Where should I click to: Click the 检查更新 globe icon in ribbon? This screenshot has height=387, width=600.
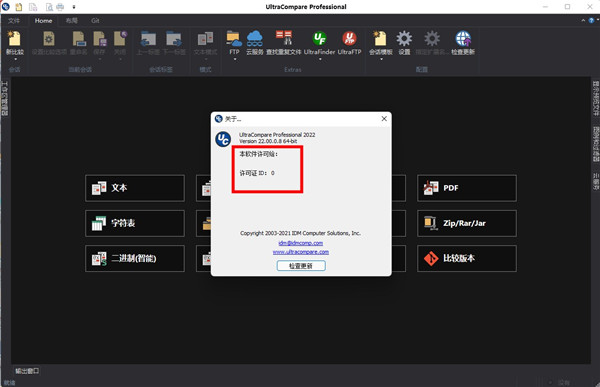463,39
